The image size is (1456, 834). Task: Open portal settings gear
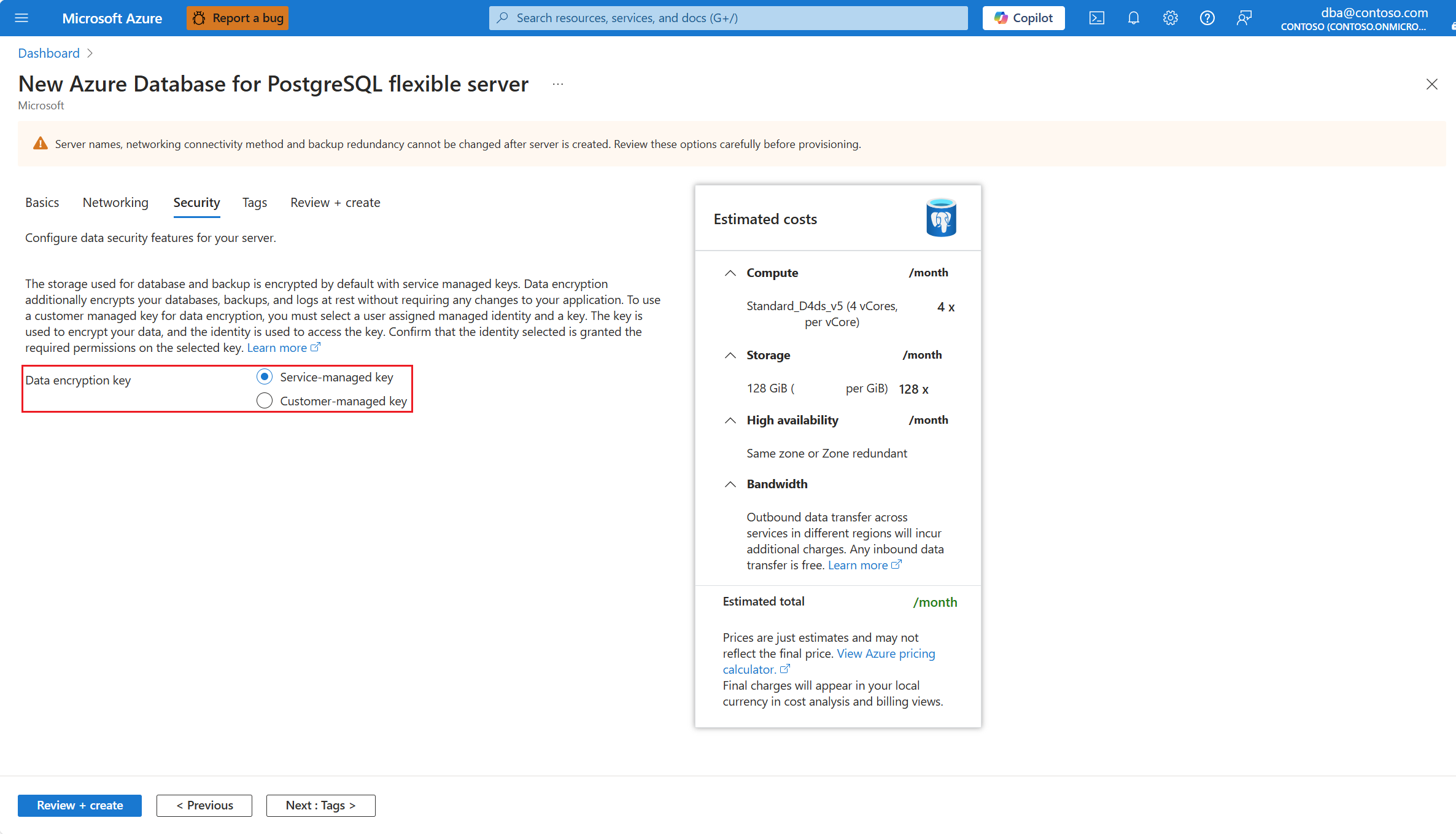click(x=1170, y=18)
